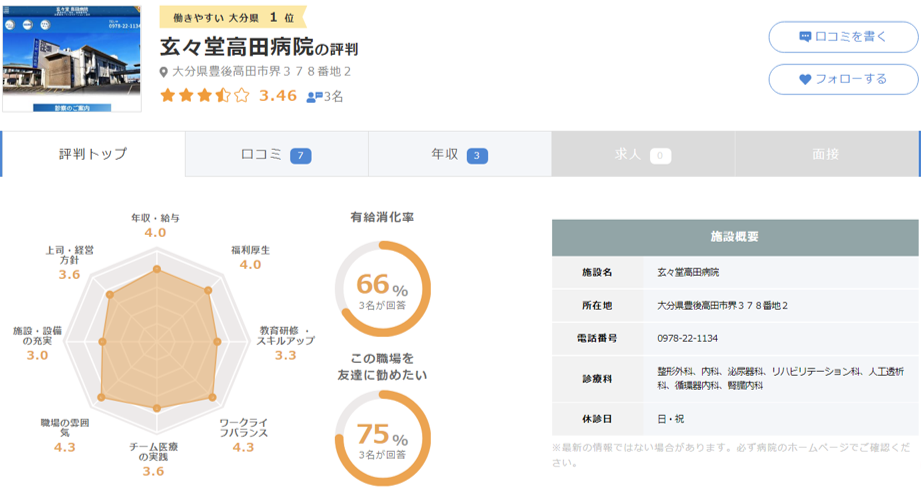Click the radar chart center

pos(157,341)
